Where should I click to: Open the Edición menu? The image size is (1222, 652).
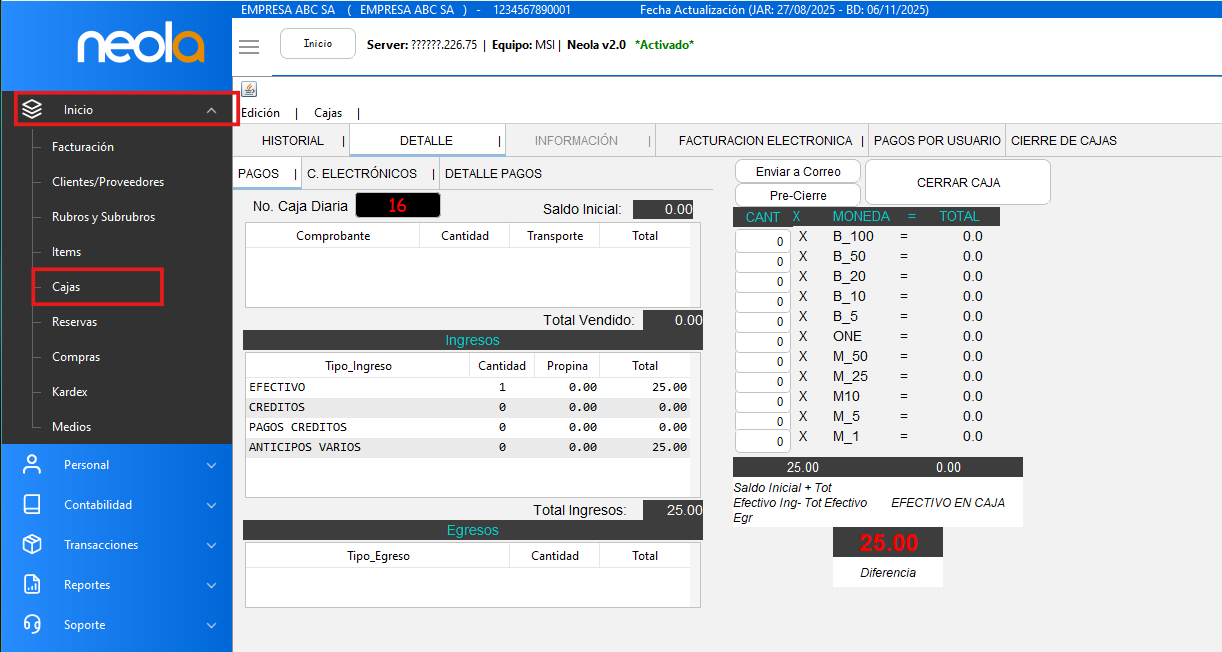261,113
